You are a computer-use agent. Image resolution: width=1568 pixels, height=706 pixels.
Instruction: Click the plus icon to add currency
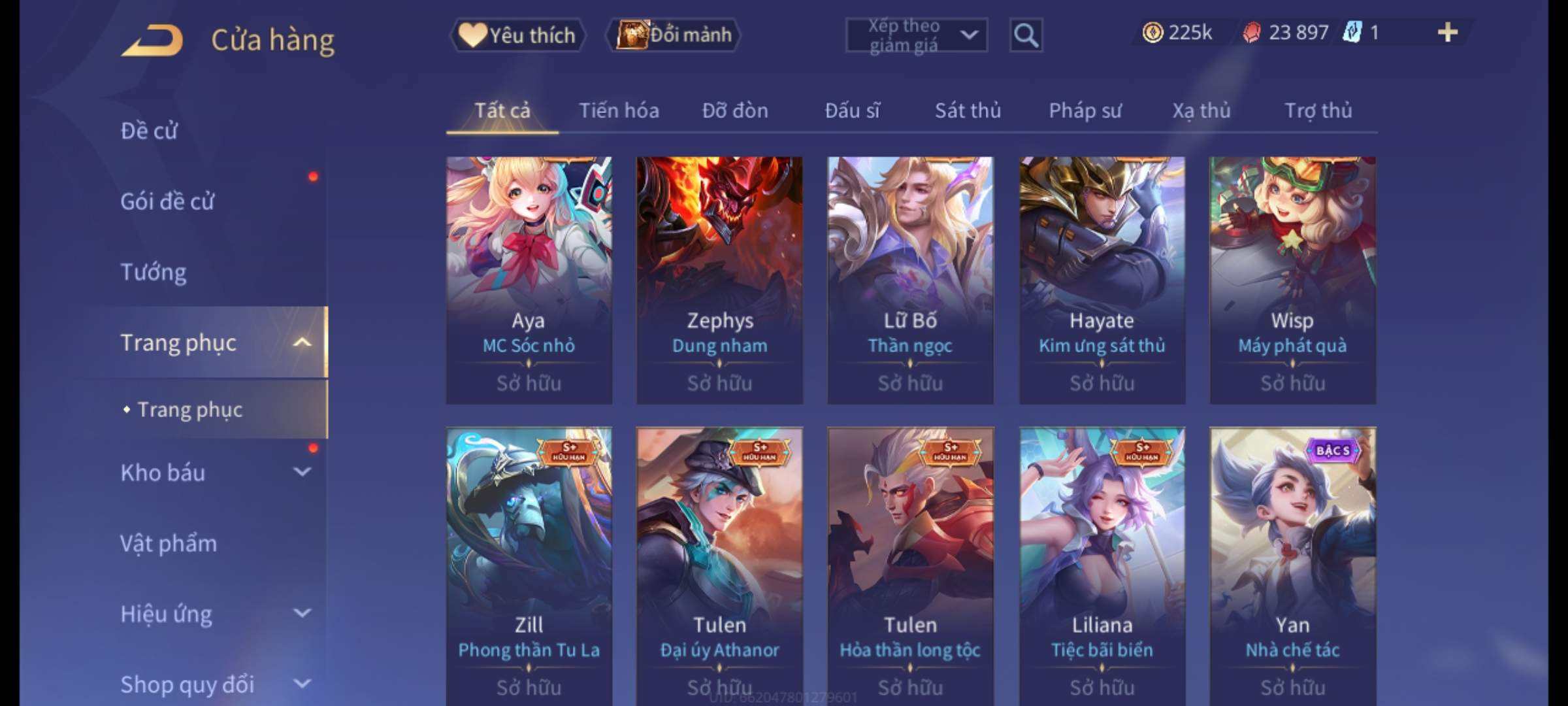coord(1448,32)
